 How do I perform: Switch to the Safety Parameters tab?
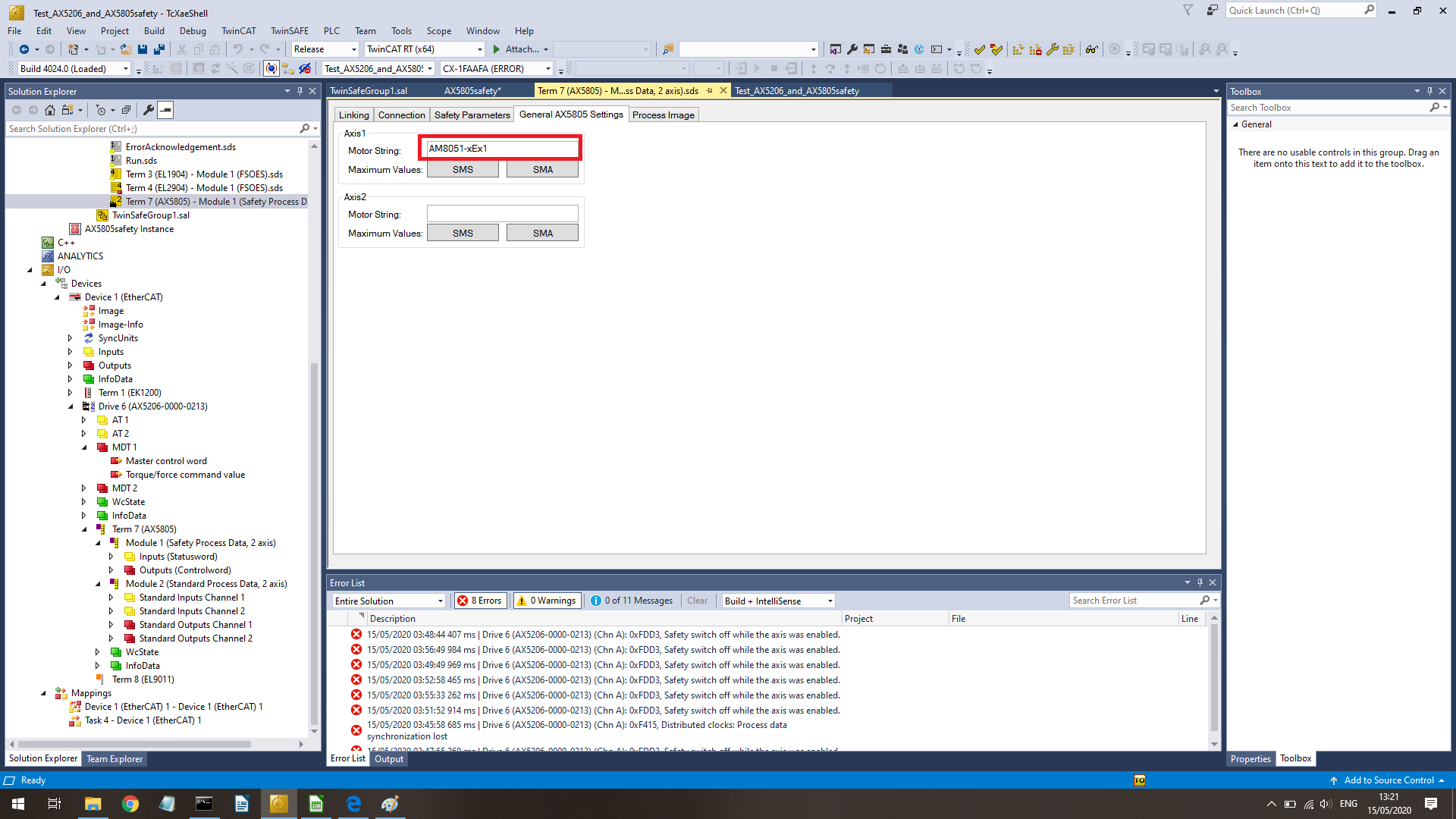tap(472, 115)
